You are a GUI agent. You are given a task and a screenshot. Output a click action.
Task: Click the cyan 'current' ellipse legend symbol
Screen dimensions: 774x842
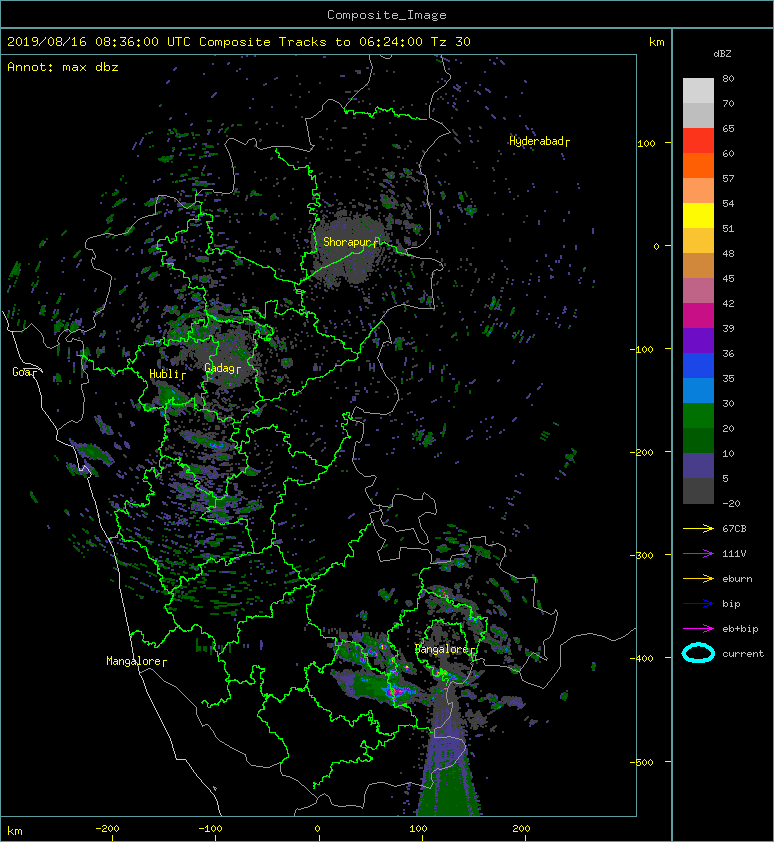[x=698, y=653]
